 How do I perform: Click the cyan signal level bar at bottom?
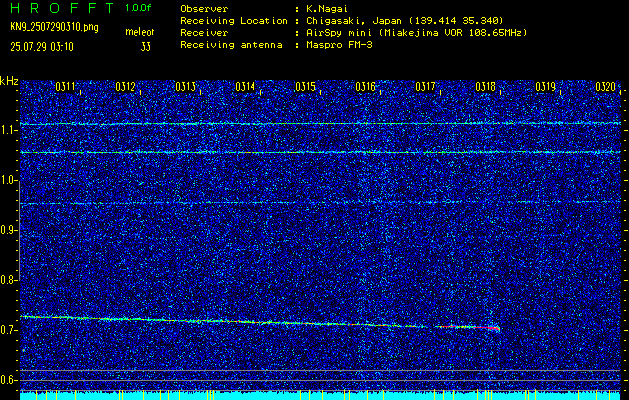[320, 396]
